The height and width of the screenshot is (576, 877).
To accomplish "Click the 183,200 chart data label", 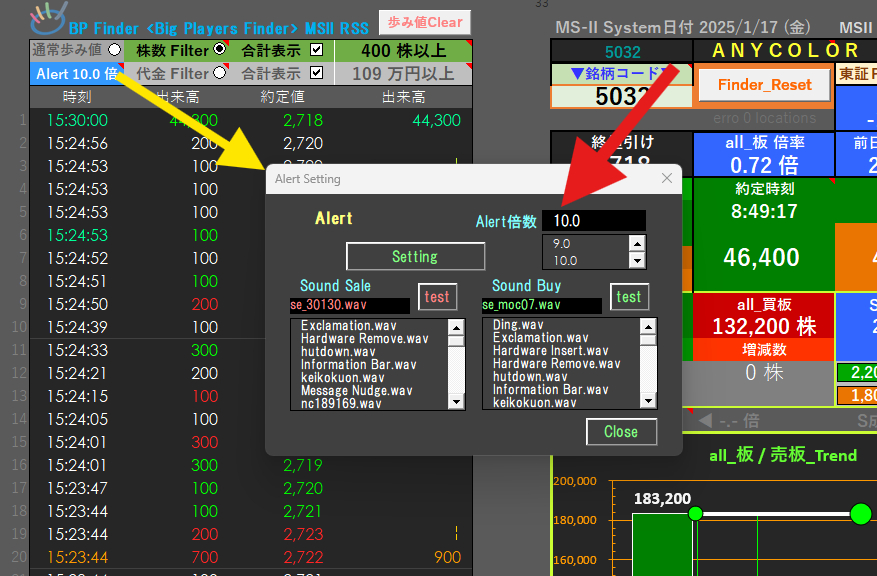I will pyautogui.click(x=662, y=499).
